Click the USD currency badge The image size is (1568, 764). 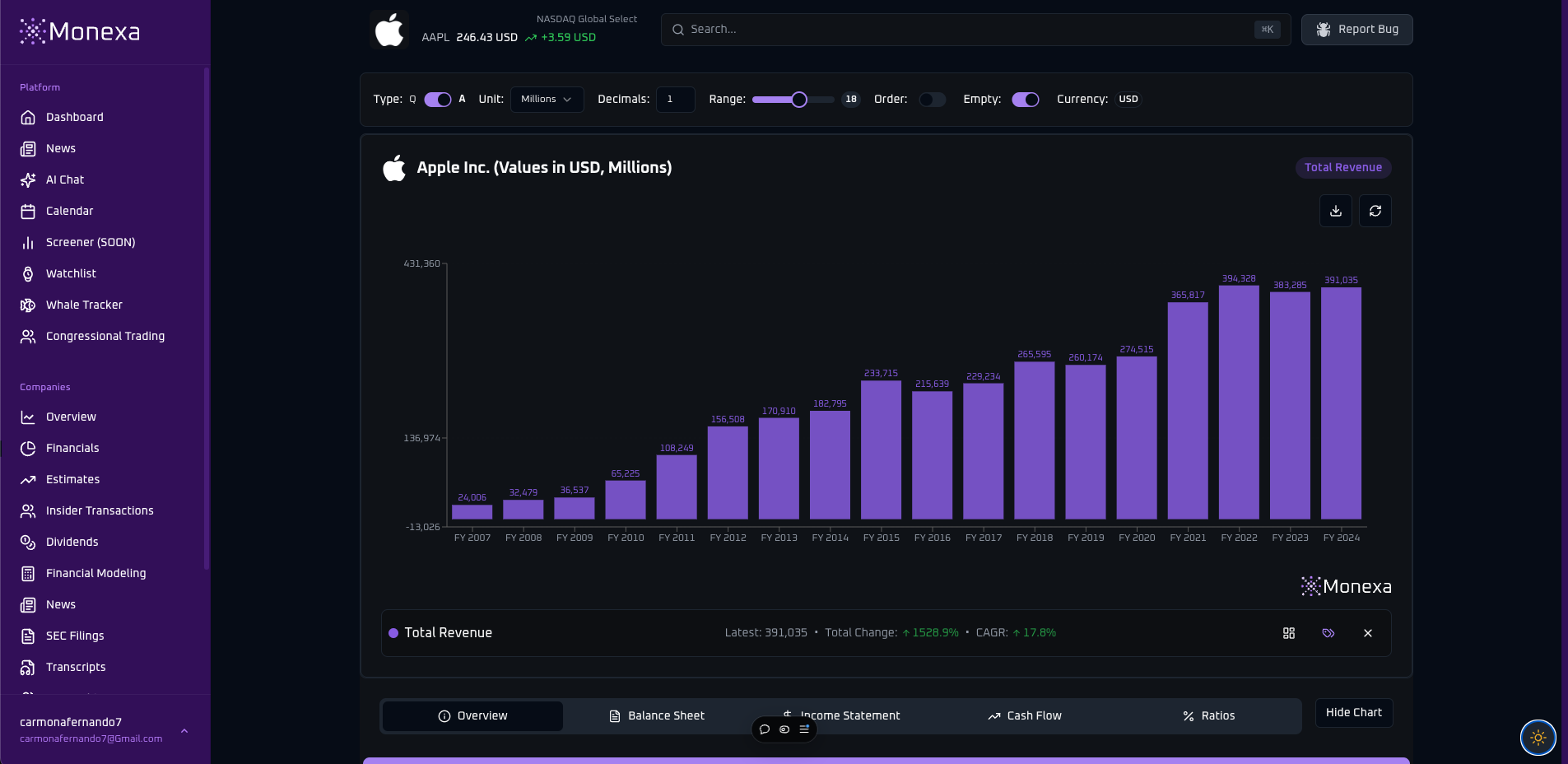coord(1128,100)
